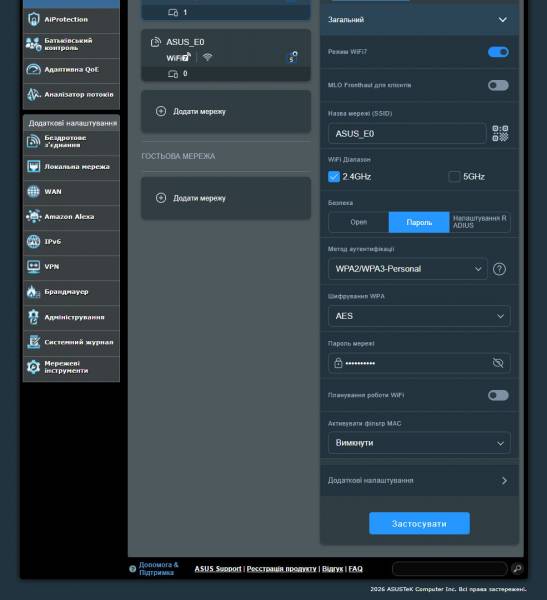Click the Адаптивна QoE gauge icon
The height and width of the screenshot is (600, 547).
(34, 69)
